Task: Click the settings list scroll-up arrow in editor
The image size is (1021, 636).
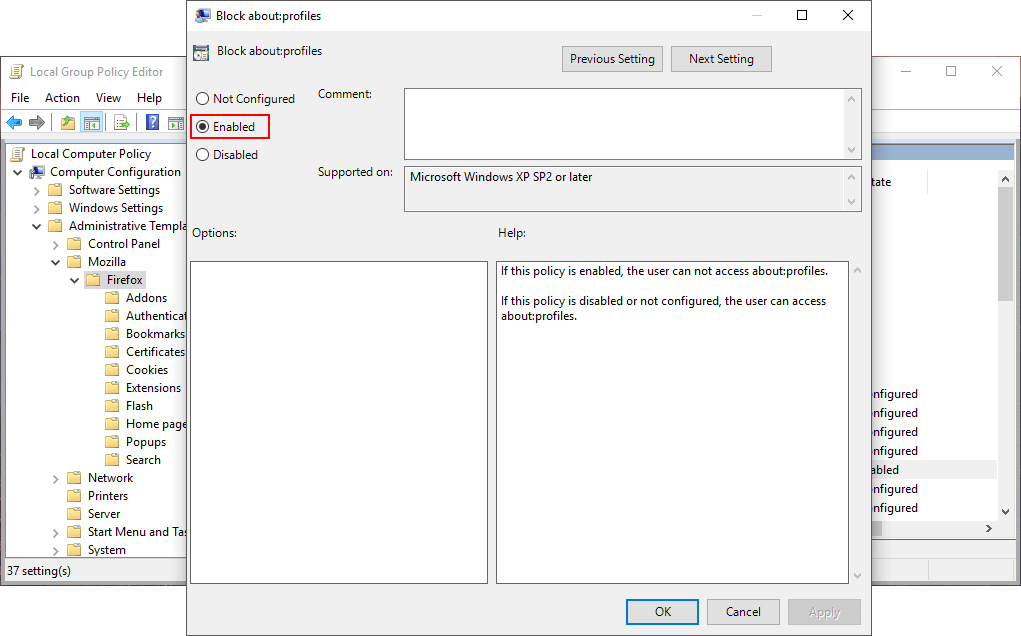Action: (1005, 178)
